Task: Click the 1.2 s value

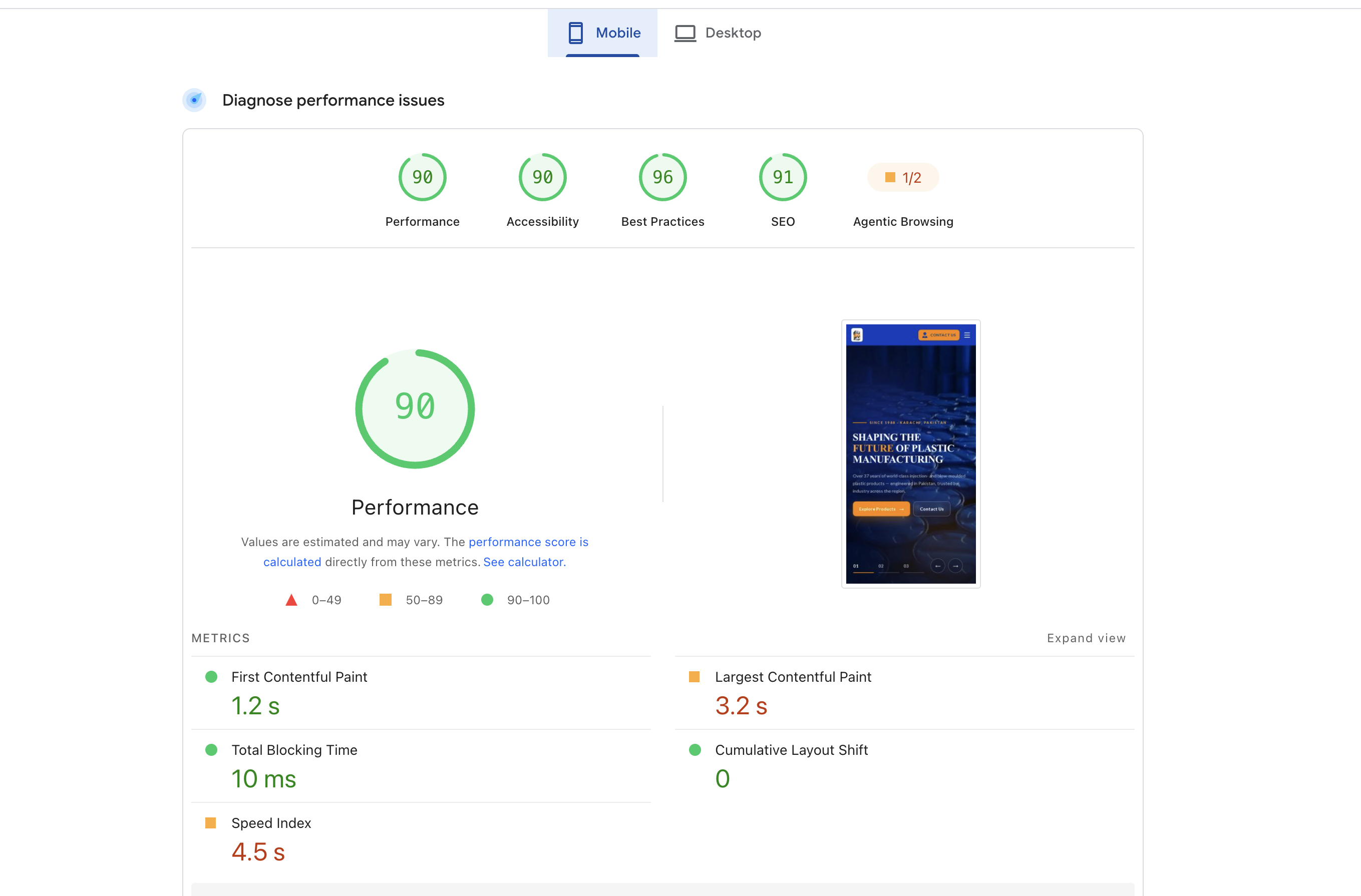Action: point(255,706)
